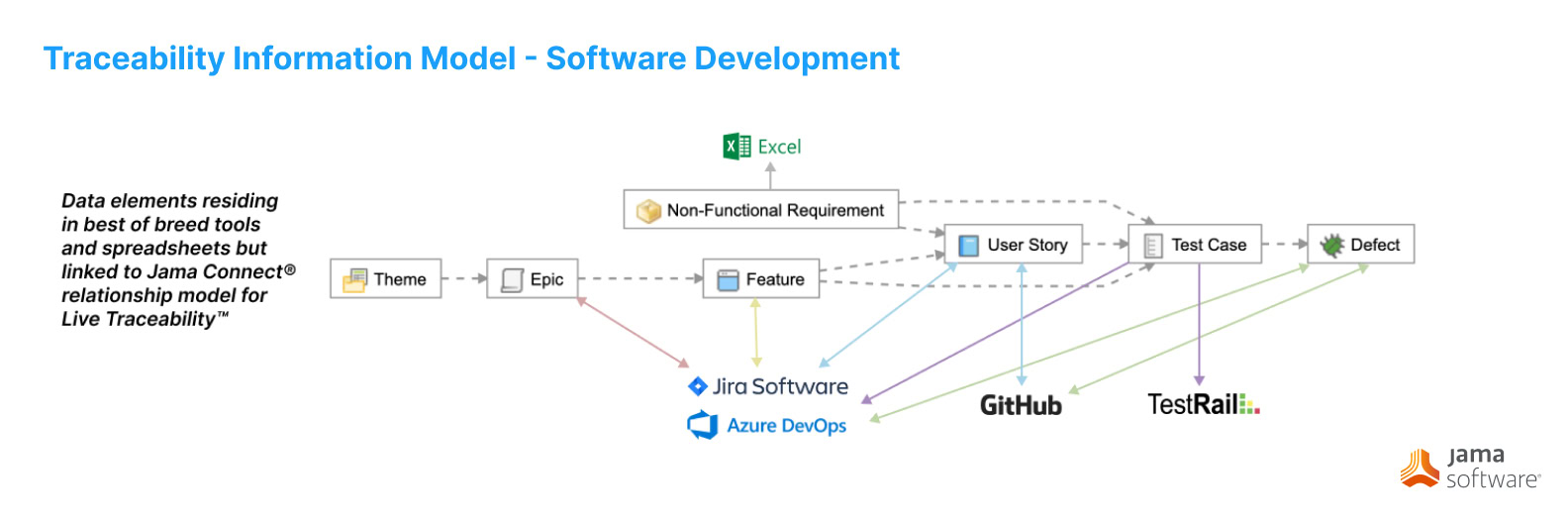The width and height of the screenshot is (1568, 525).
Task: Select the GitHub label
Action: (1020, 405)
